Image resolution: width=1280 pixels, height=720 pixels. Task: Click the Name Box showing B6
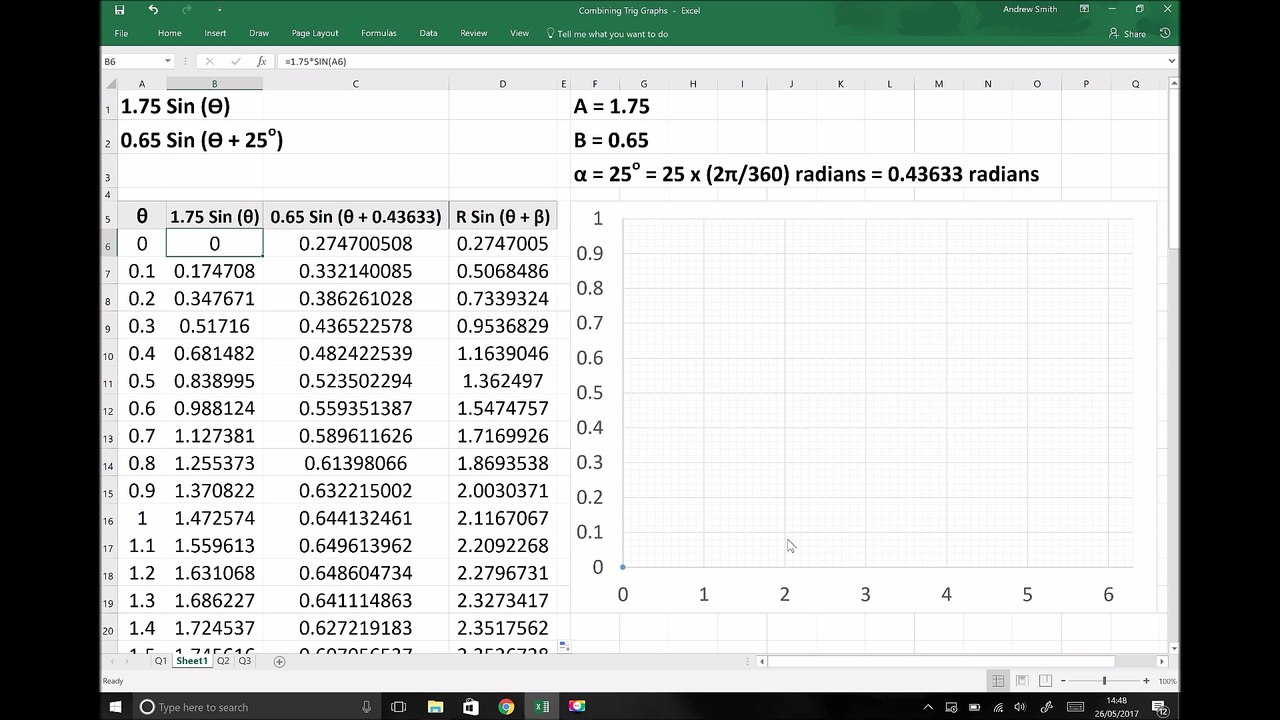click(132, 61)
